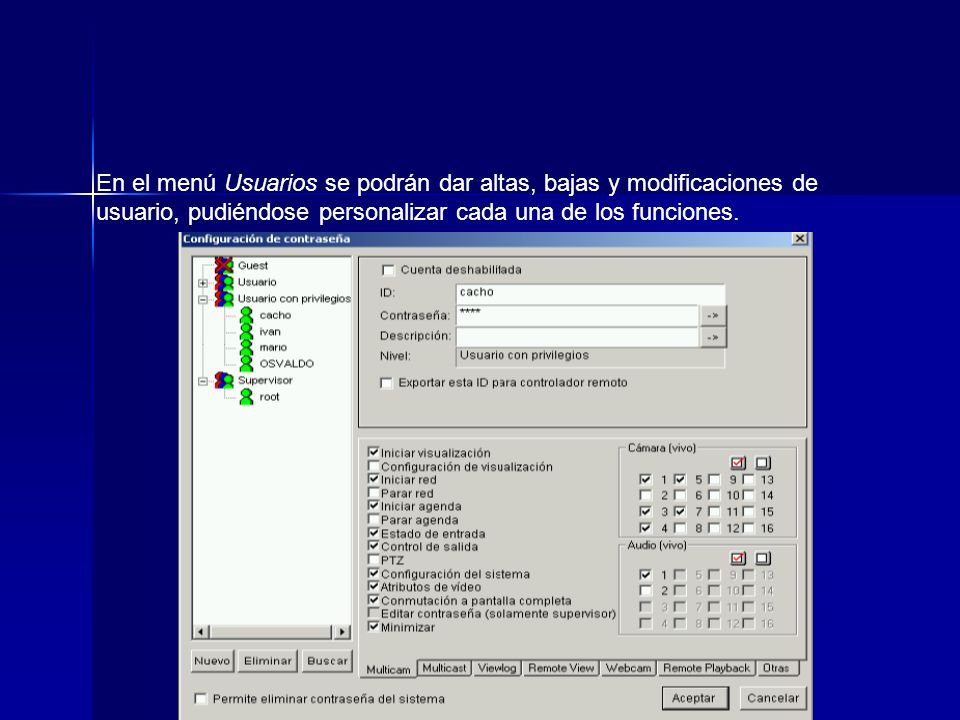Switch to the Multicam tab
The image size is (960, 720).
point(388,669)
